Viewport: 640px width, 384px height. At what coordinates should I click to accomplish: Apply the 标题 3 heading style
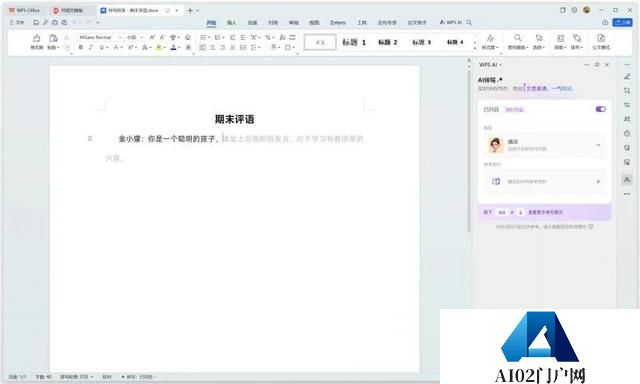422,42
